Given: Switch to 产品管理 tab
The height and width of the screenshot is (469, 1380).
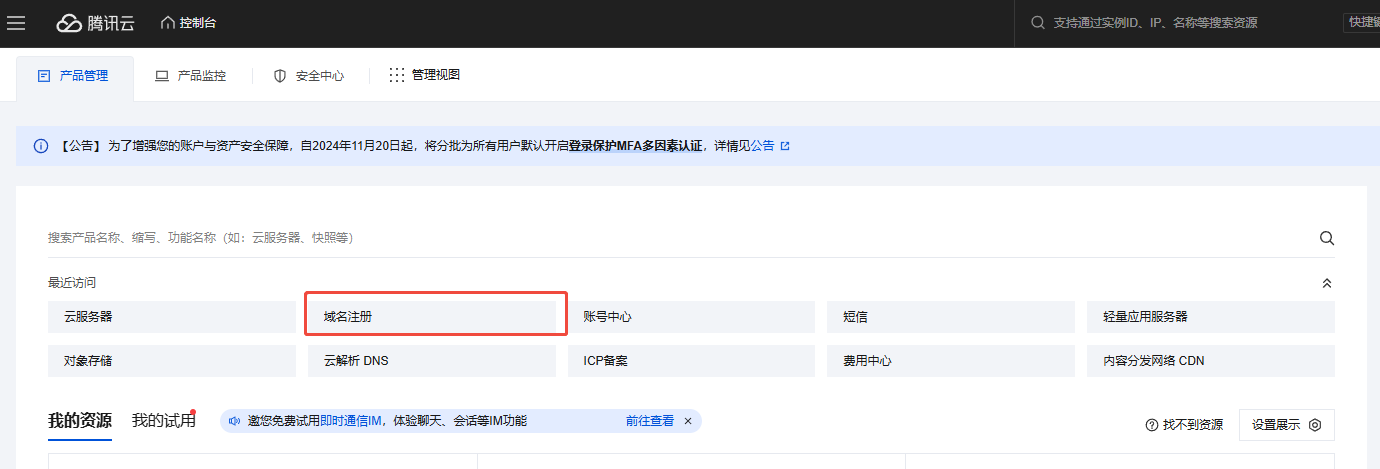Looking at the screenshot, I should tap(74, 76).
